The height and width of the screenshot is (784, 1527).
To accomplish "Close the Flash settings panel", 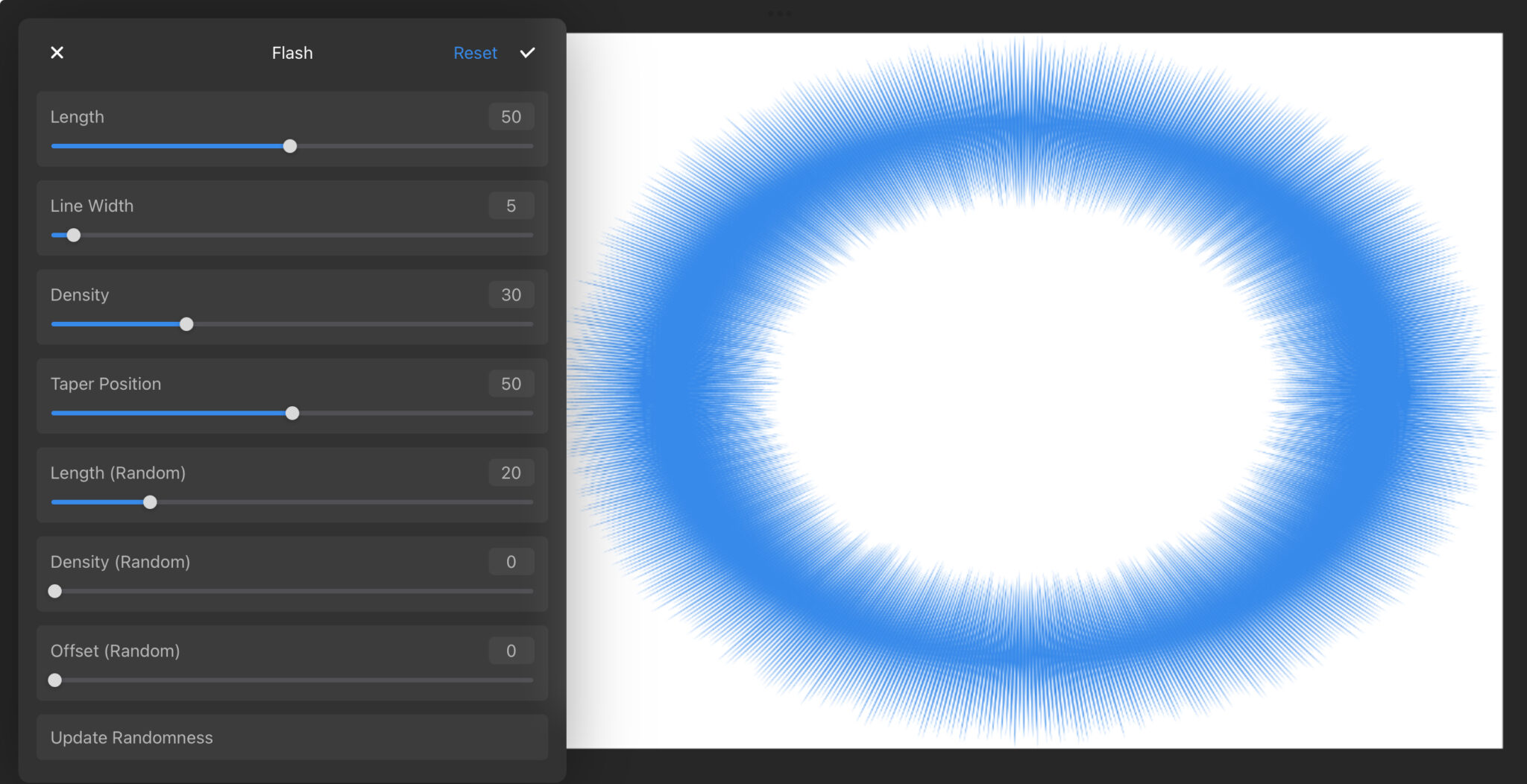I will 57,52.
